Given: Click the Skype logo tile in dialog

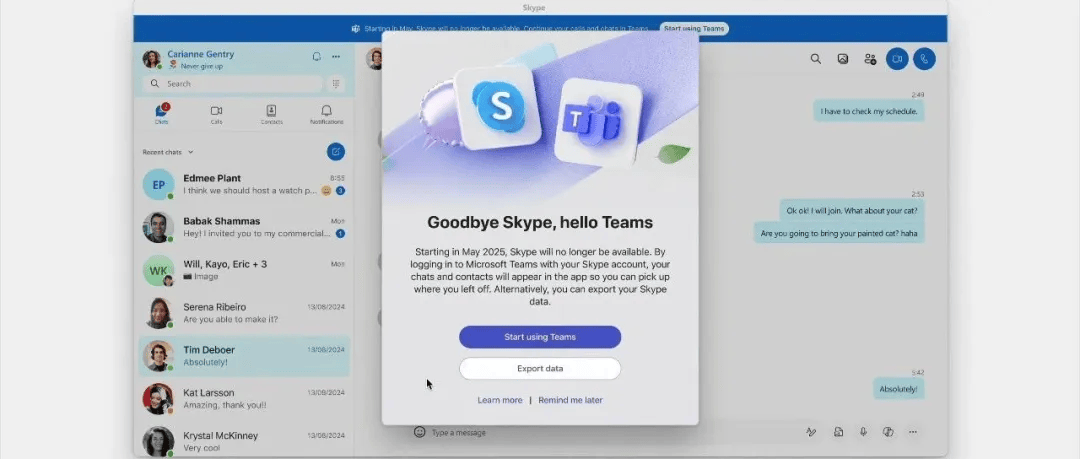Looking at the screenshot, I should point(498,107).
